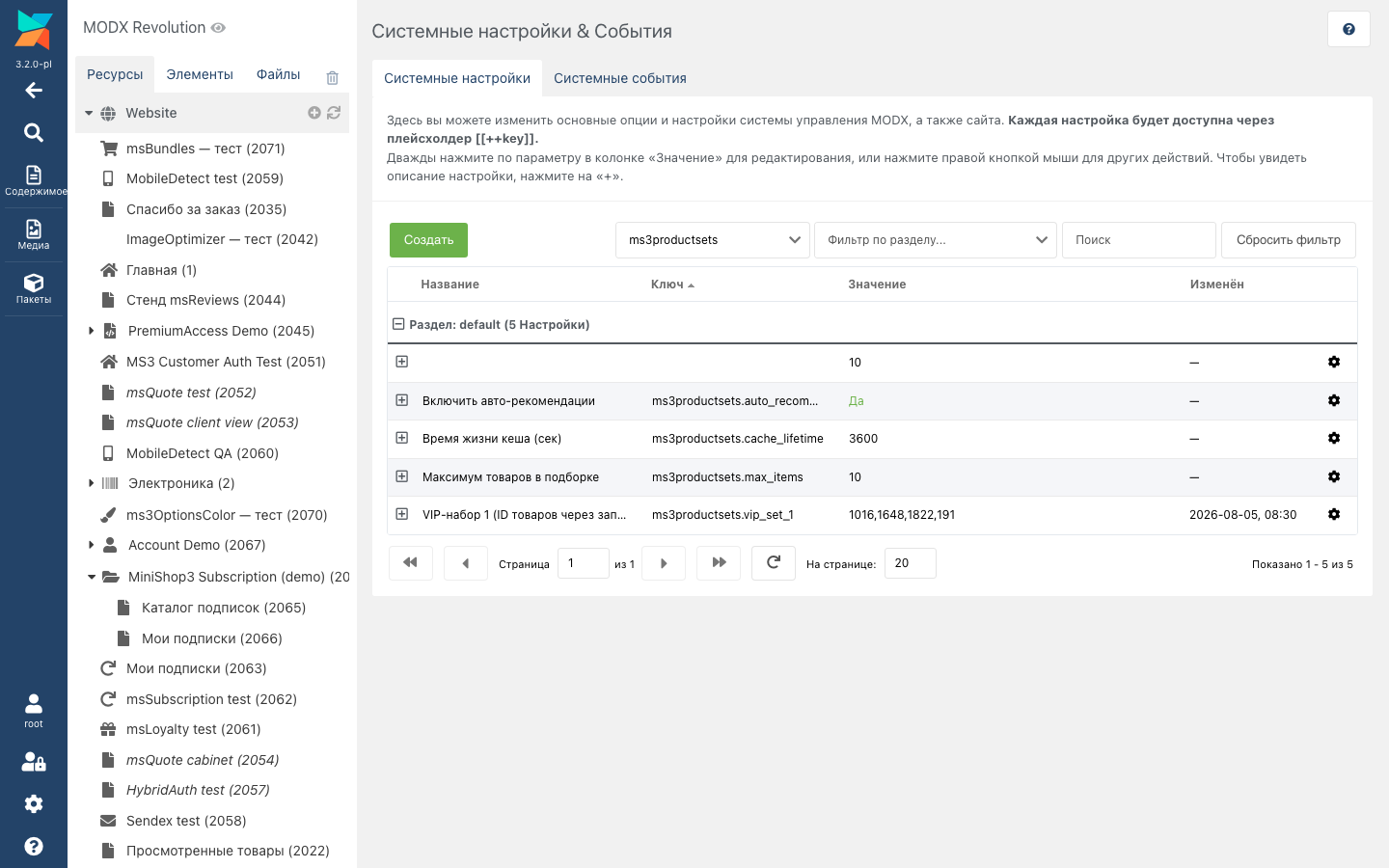Click the Создать button
1389x868 pixels.
pyautogui.click(x=428, y=240)
